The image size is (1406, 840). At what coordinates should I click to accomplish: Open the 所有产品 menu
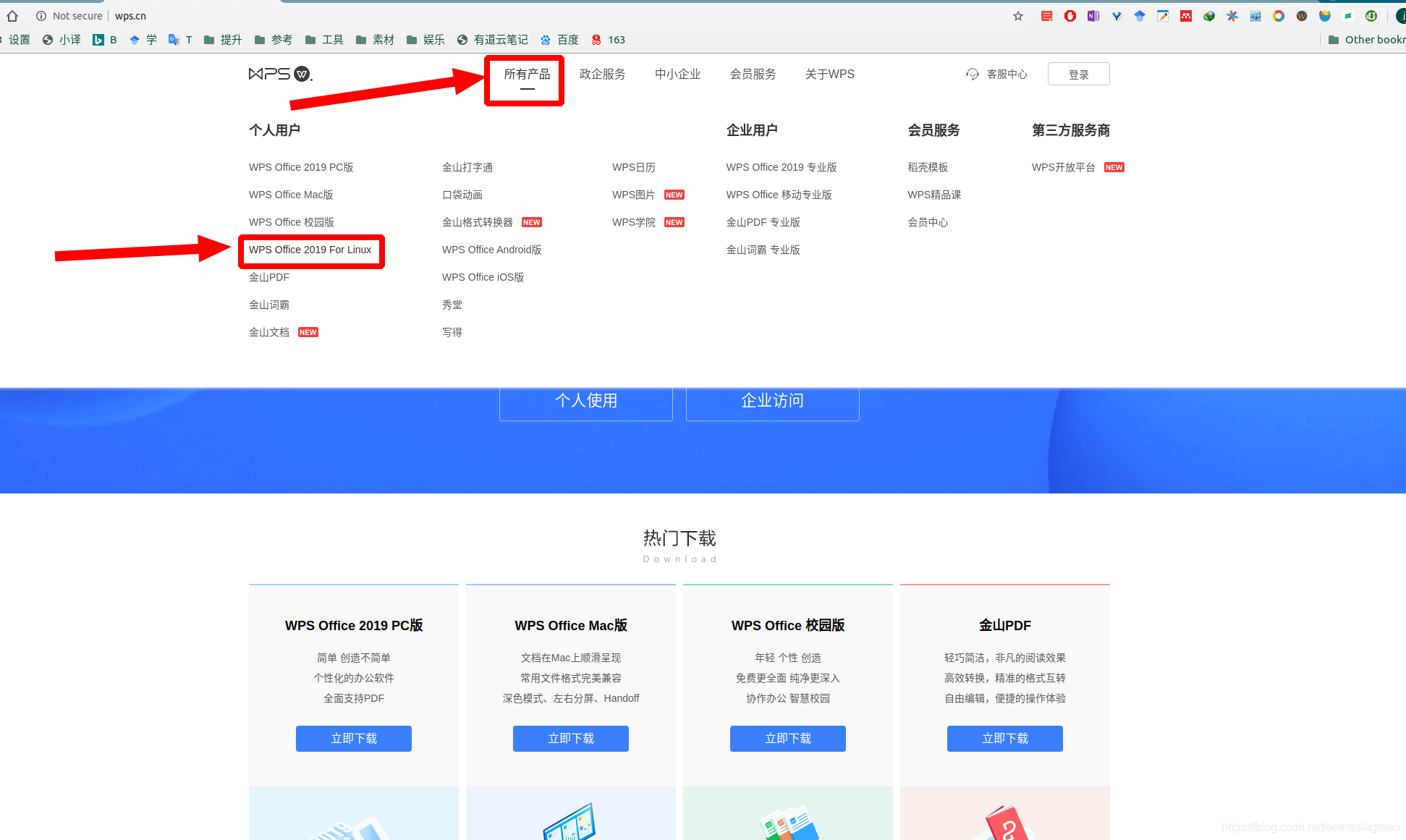point(527,74)
